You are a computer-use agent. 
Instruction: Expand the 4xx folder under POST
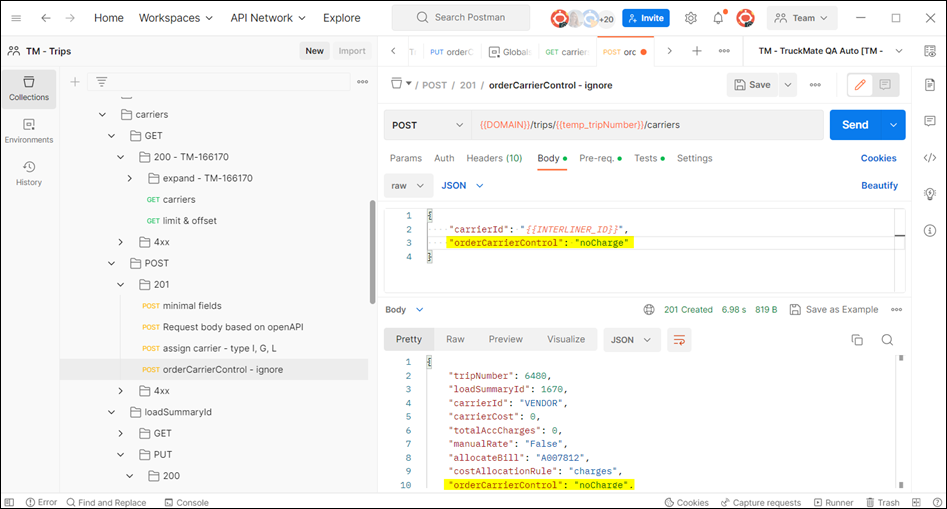tap(121, 390)
